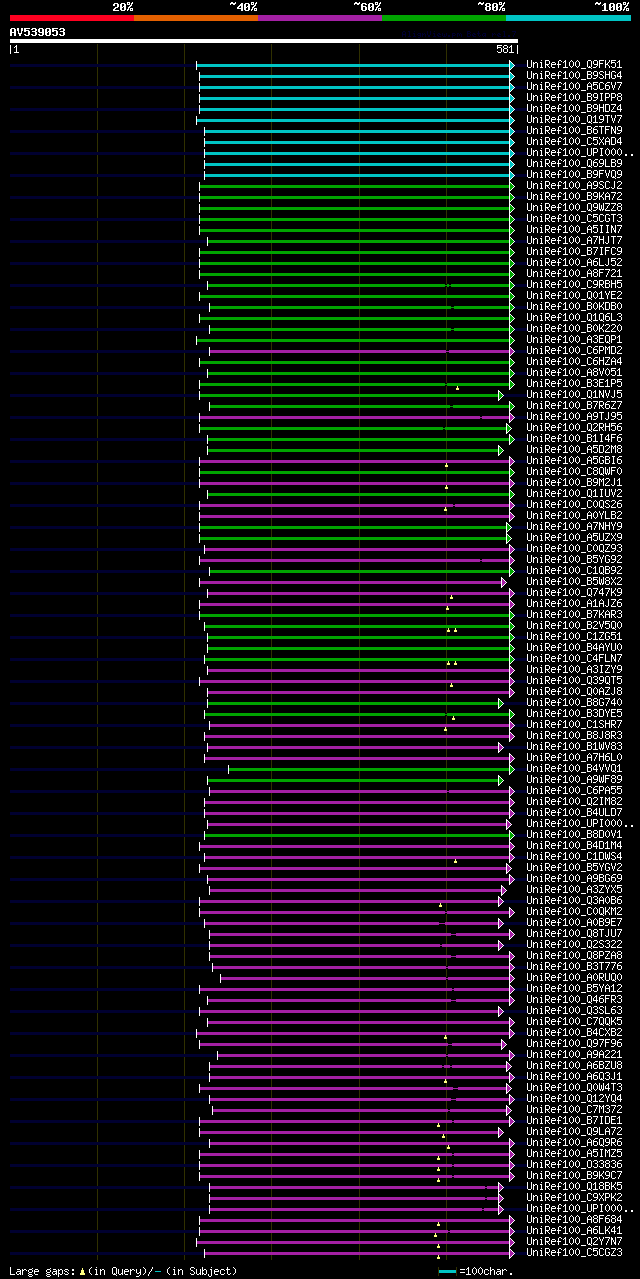Select the UniRef100_Q9LA72 label
Viewport: 640px width, 1279px height.
574,1131
